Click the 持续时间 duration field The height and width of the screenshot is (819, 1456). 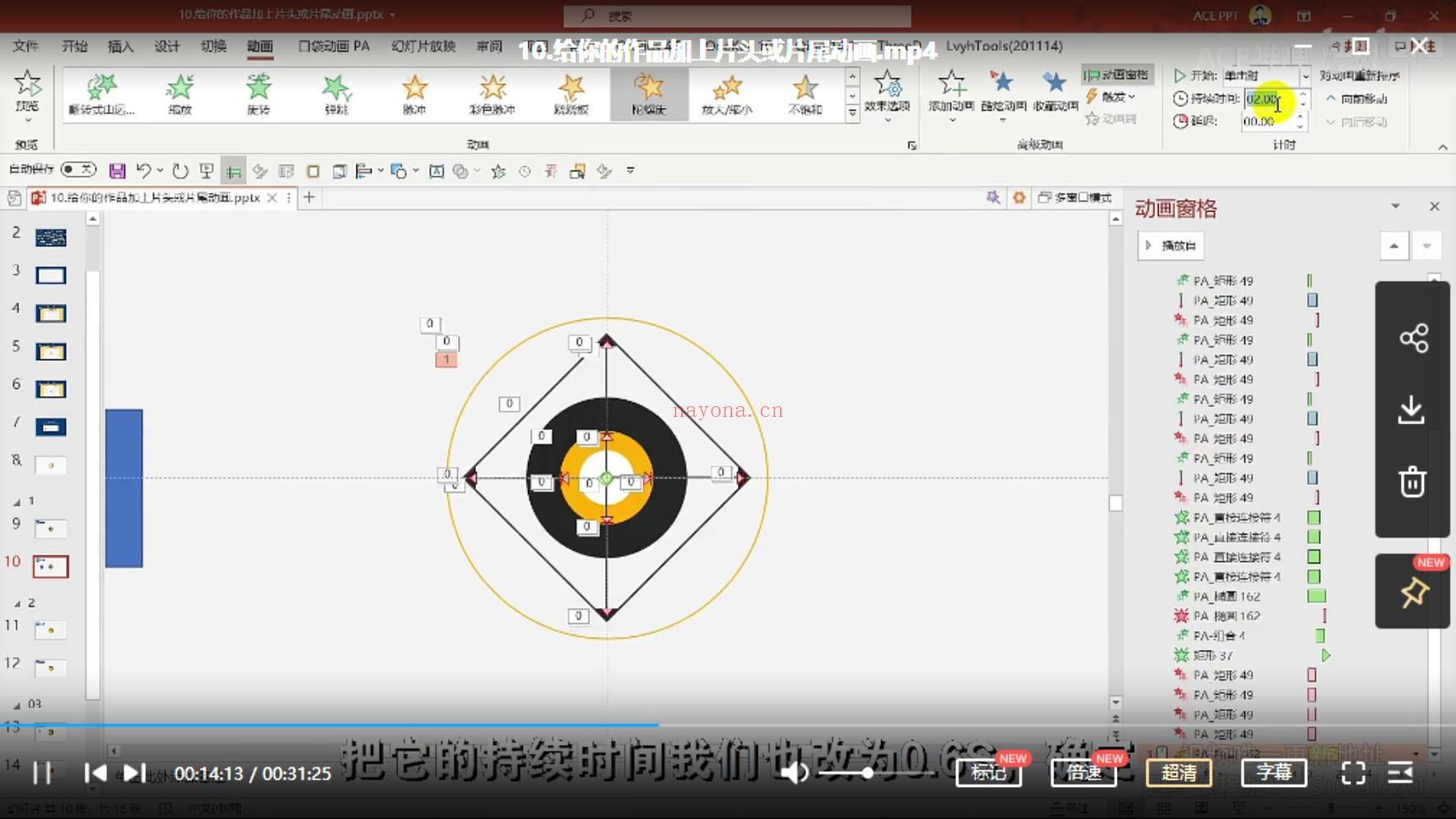point(1269,99)
